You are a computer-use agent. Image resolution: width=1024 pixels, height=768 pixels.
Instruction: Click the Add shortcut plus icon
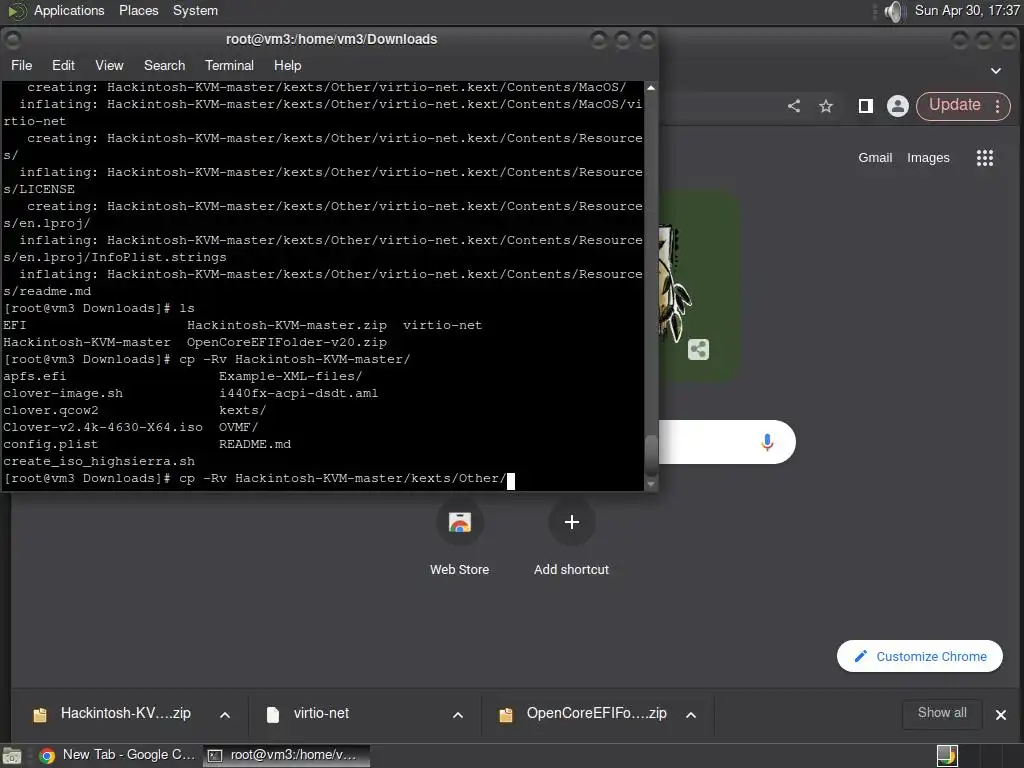(571, 522)
